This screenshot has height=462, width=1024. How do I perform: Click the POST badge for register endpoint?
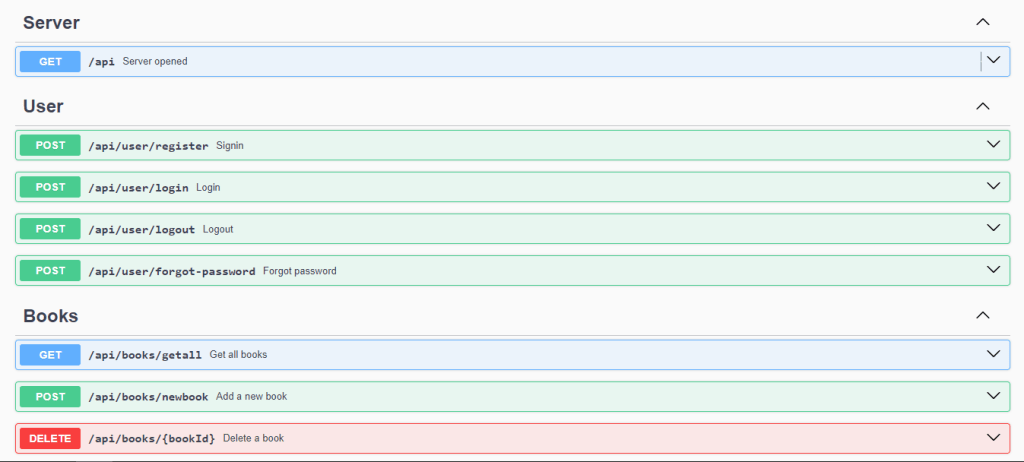tap(50, 145)
